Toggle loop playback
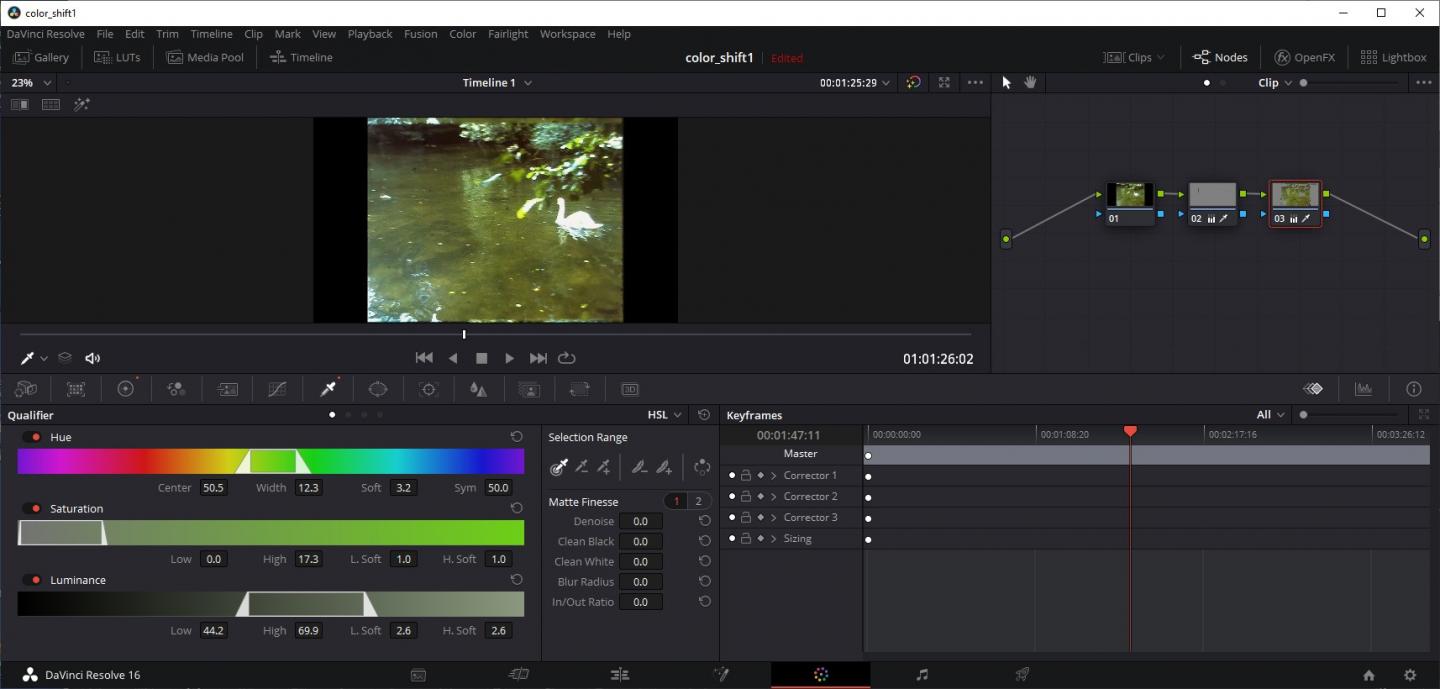This screenshot has width=1440, height=689. tap(567, 358)
